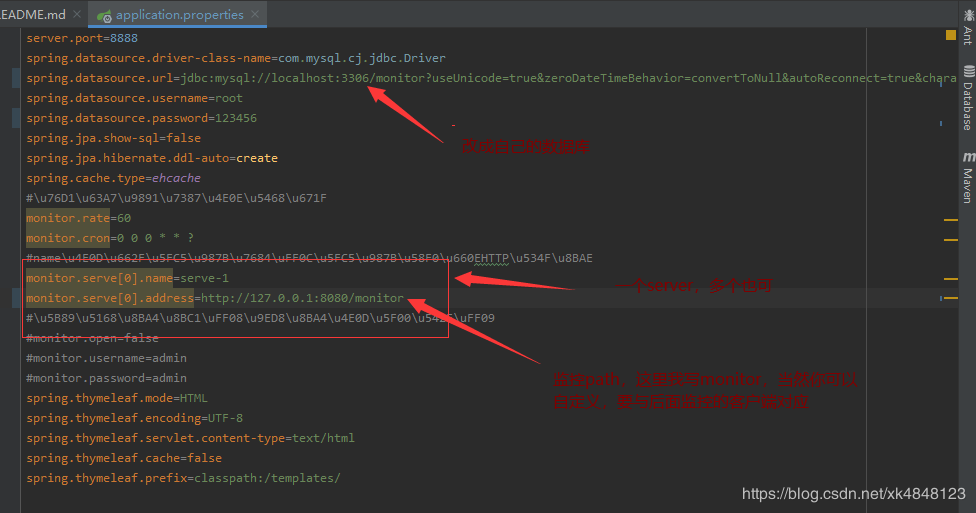The height and width of the screenshot is (513, 976).
Task: Click the thymeleaf servlet content-type line
Action: coord(190,438)
